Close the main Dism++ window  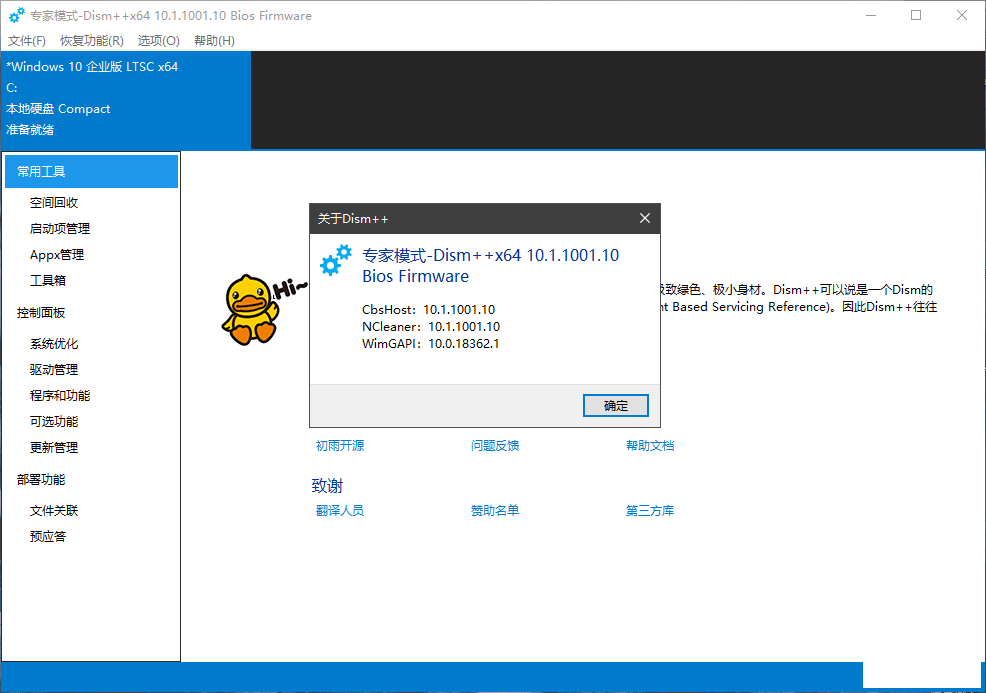[962, 15]
